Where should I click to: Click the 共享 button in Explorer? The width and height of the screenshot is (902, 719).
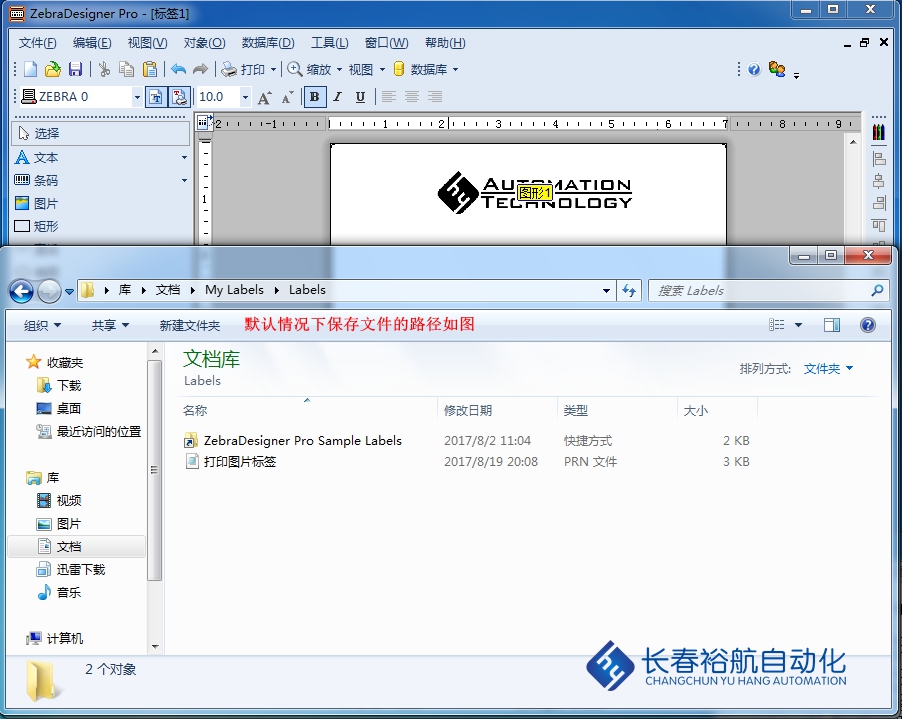pyautogui.click(x=110, y=326)
